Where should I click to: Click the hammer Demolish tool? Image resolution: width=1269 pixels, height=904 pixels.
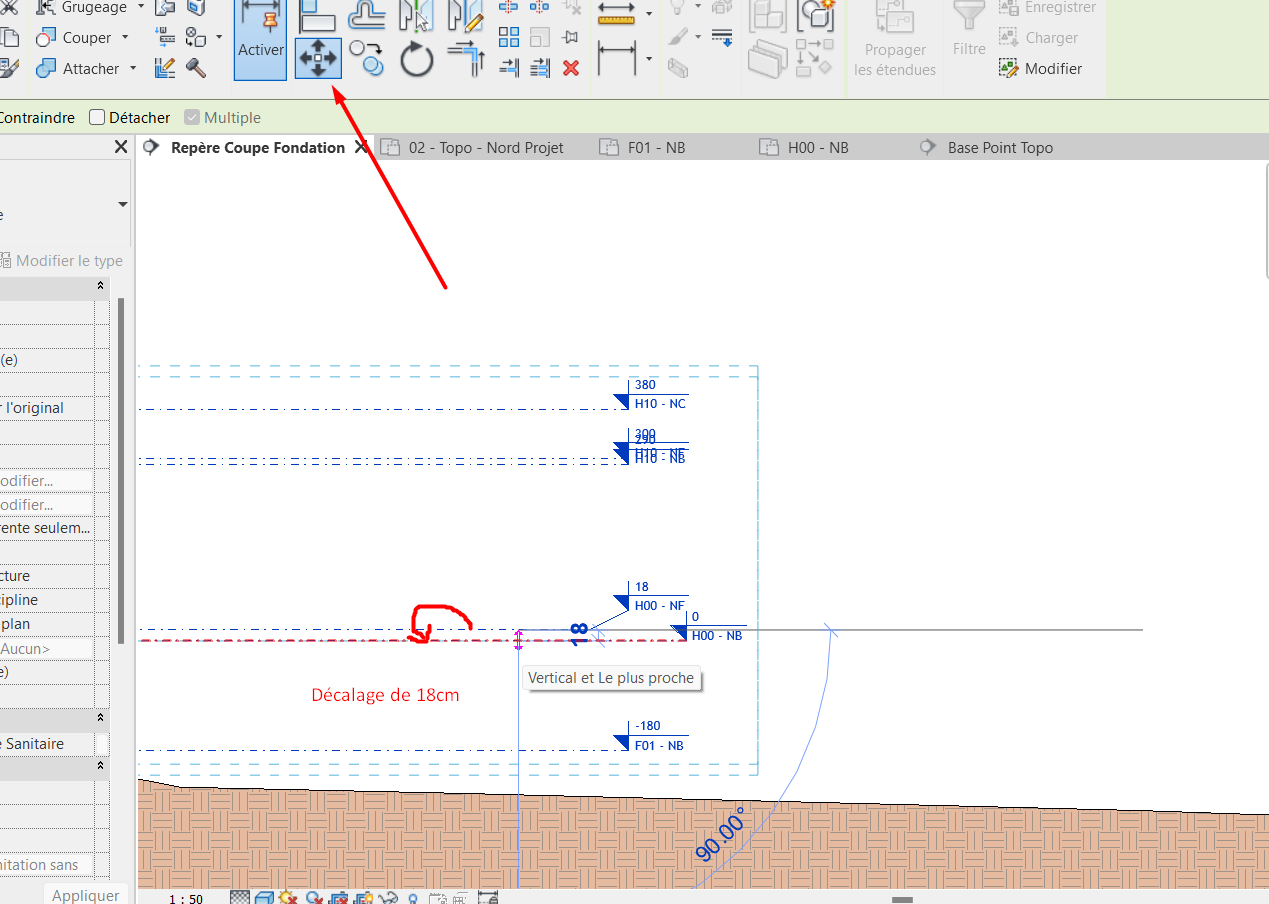196,68
